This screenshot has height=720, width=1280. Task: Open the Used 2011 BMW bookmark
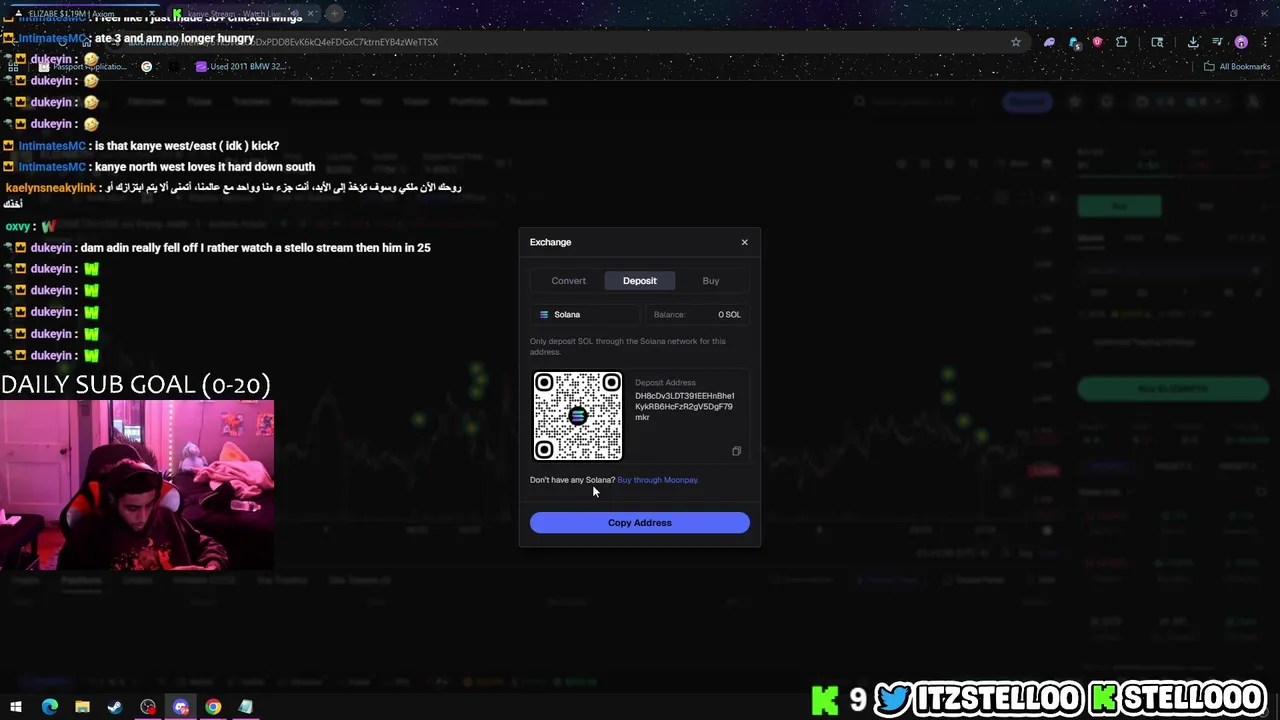click(240, 67)
